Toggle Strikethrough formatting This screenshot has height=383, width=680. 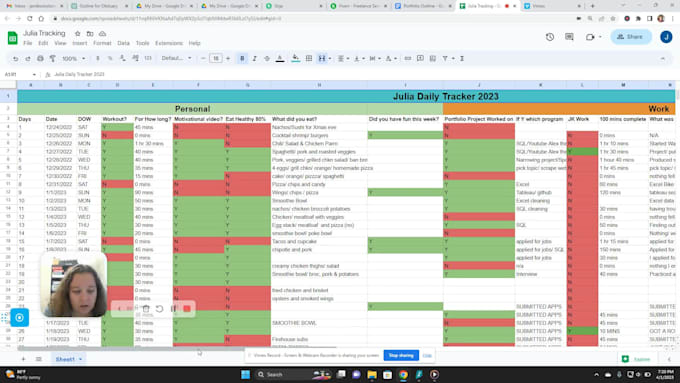click(x=267, y=59)
